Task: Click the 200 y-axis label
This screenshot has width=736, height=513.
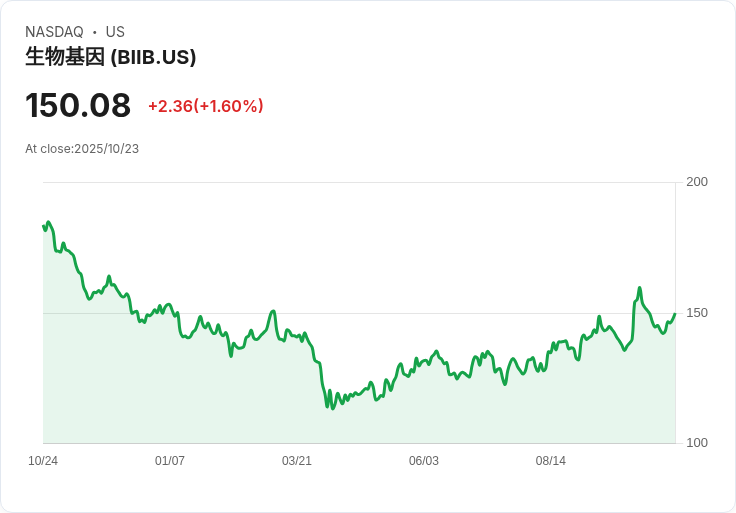Action: 697,181
